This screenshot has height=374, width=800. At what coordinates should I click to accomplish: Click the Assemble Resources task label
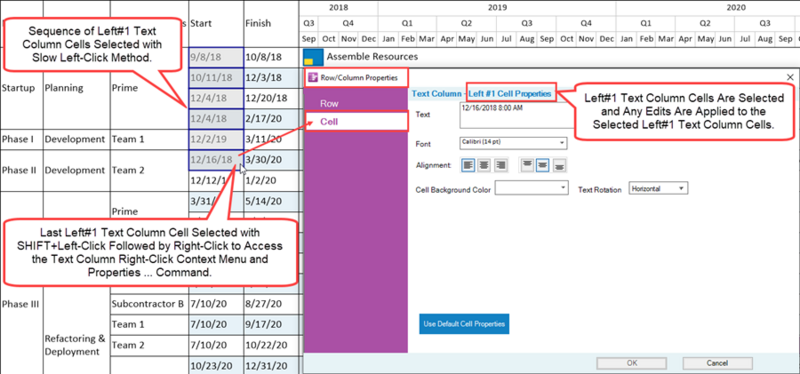click(372, 57)
